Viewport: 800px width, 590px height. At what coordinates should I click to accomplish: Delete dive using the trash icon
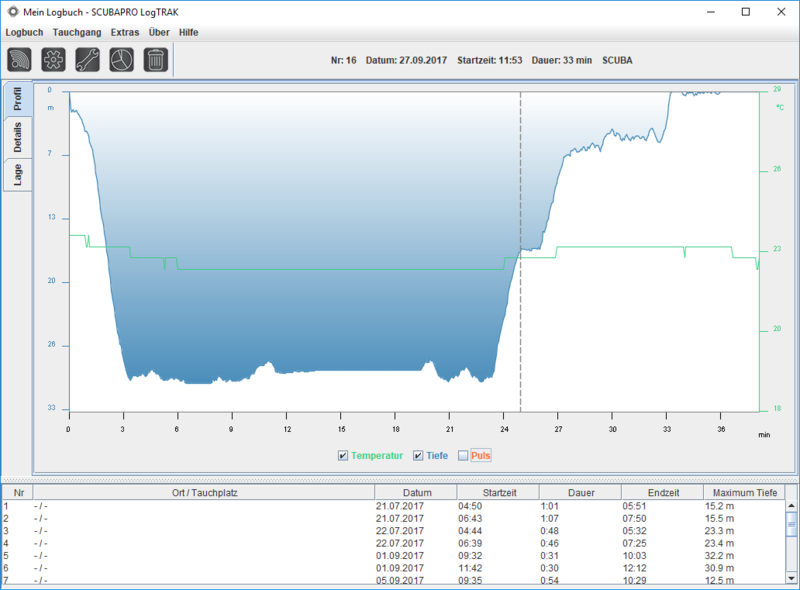[155, 60]
